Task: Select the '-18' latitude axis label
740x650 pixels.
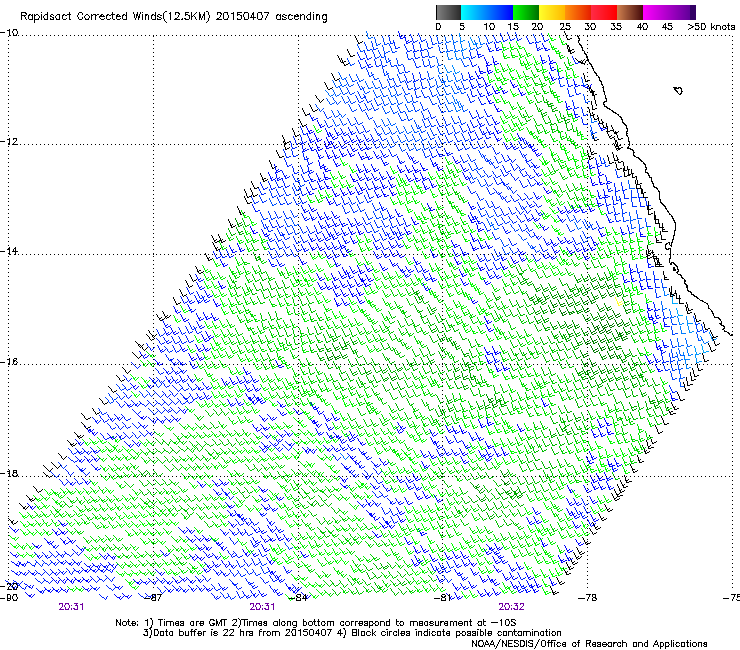Action: click(x=9, y=473)
